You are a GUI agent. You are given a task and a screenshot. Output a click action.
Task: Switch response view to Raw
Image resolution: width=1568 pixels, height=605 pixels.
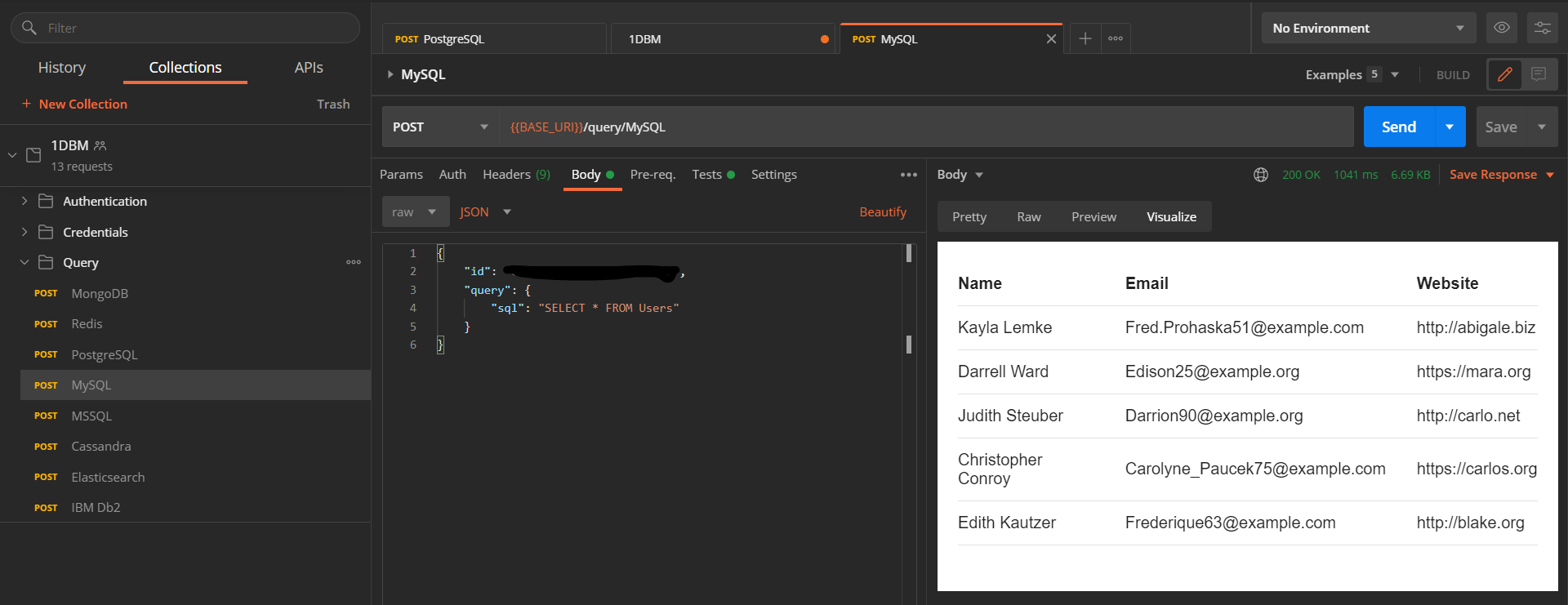(x=1029, y=217)
